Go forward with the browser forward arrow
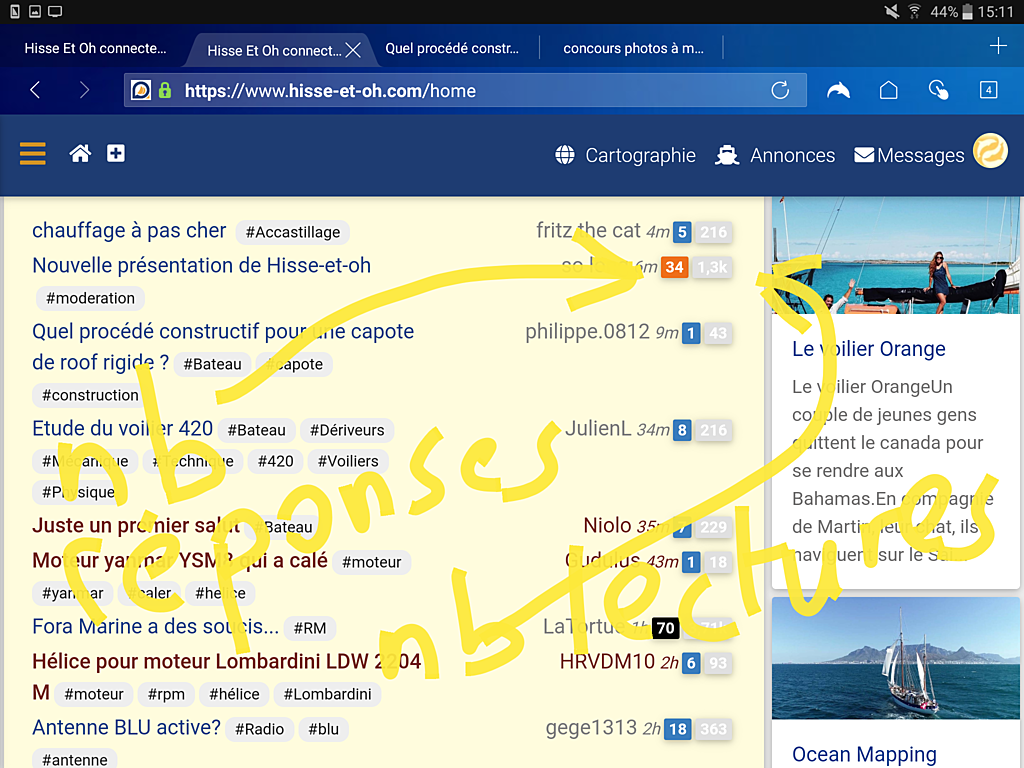Image resolution: width=1024 pixels, height=768 pixels. [x=84, y=90]
